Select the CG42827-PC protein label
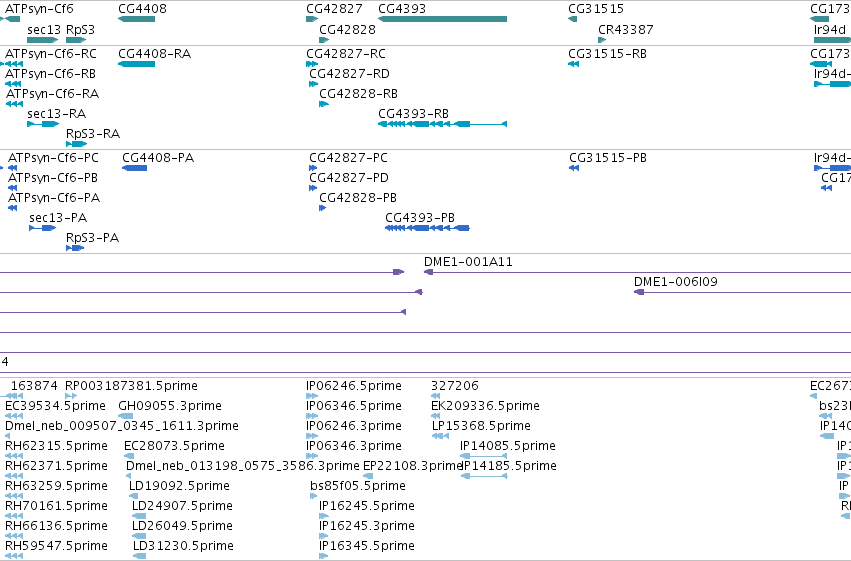 tap(348, 158)
